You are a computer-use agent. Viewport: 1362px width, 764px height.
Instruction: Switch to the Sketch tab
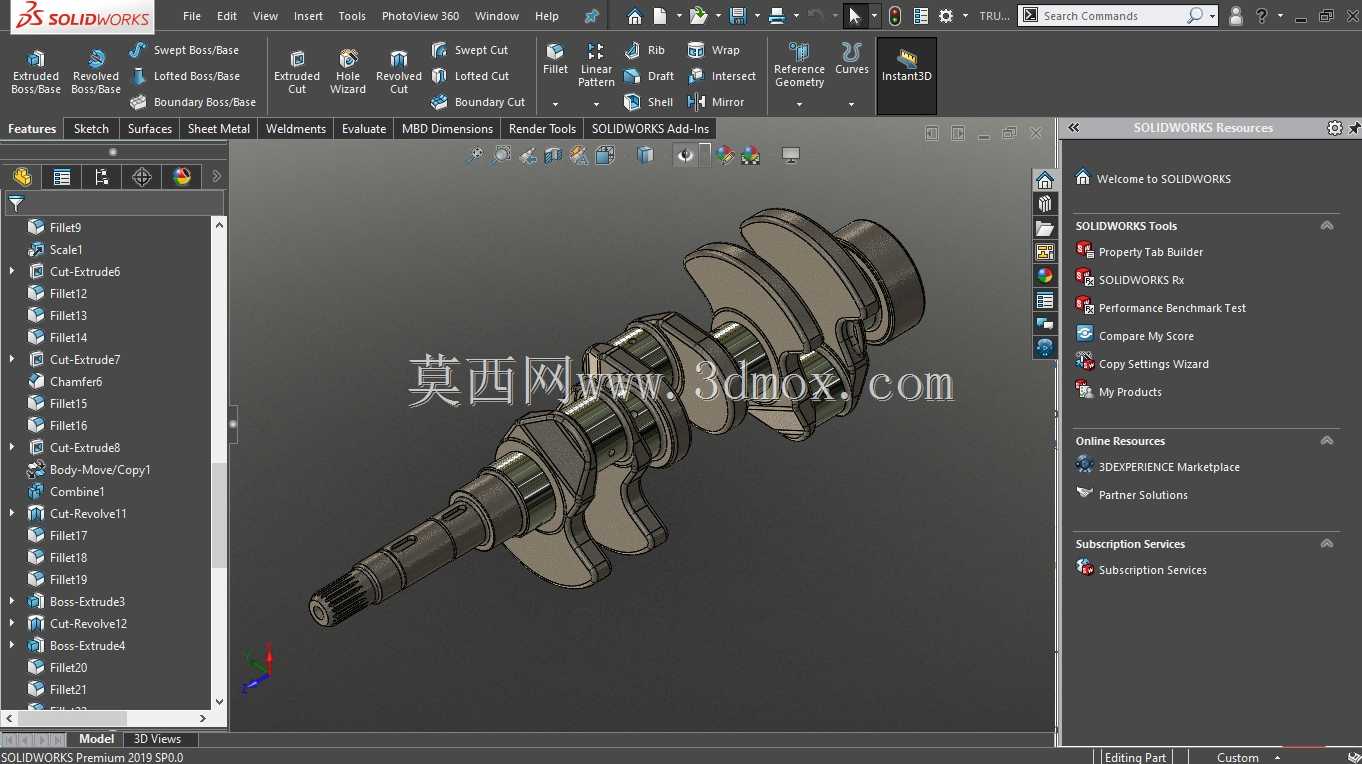[x=91, y=129]
